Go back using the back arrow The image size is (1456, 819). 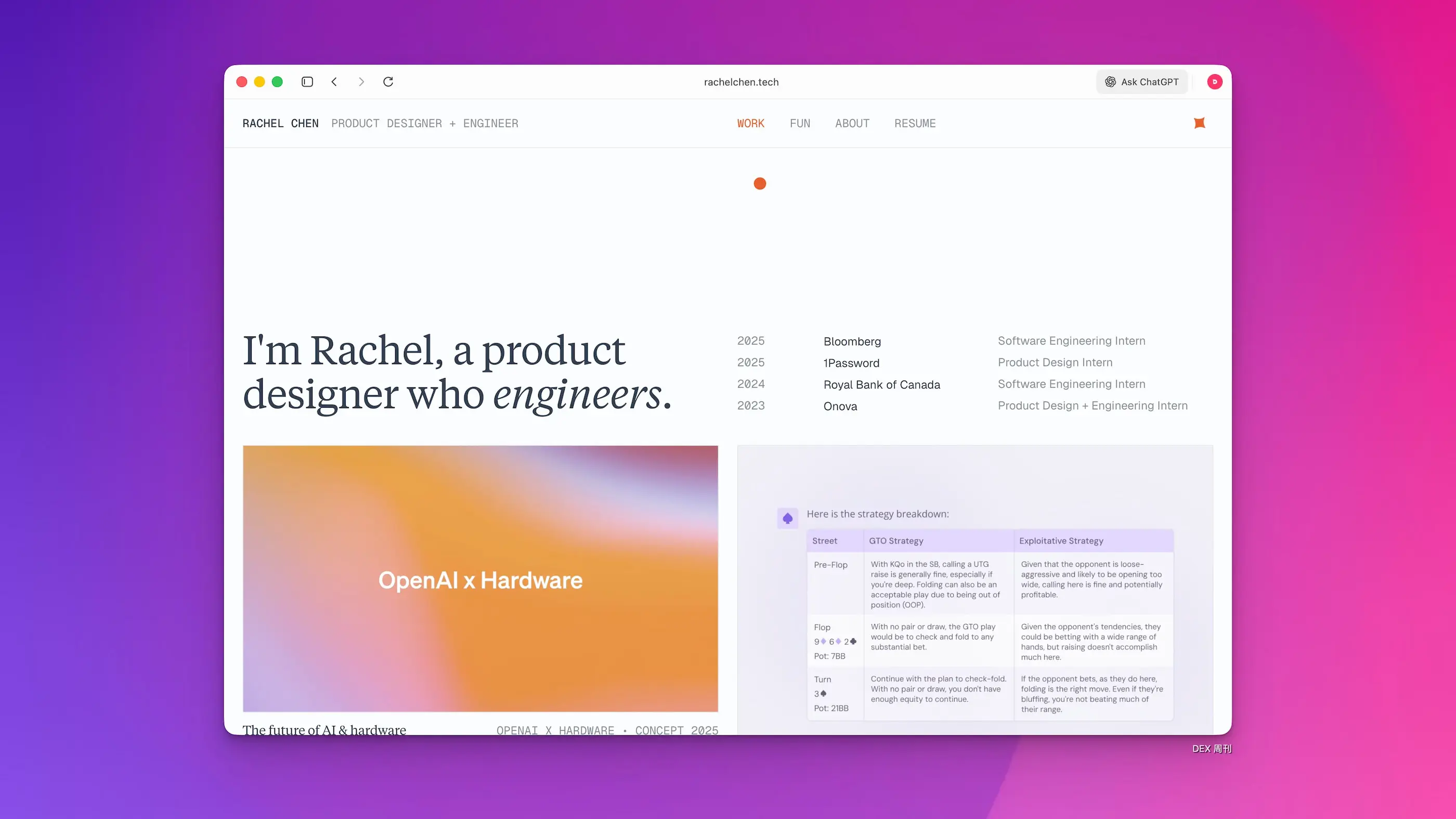point(334,82)
